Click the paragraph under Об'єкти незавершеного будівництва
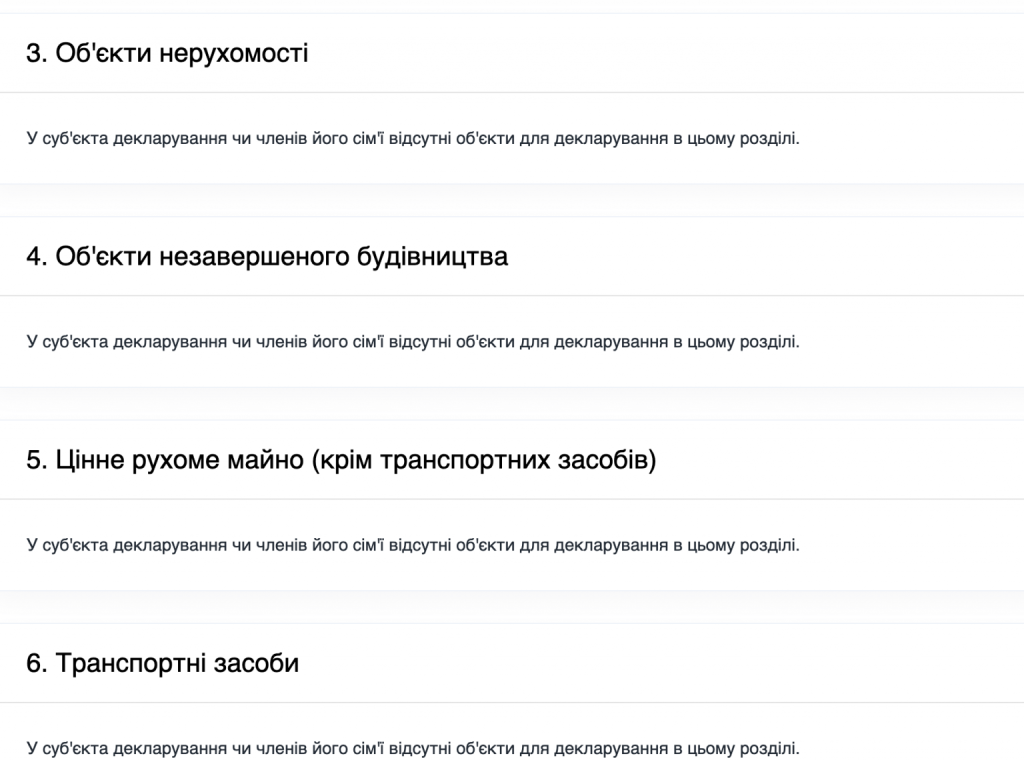The image size is (1024, 760). pyautogui.click(x=413, y=342)
